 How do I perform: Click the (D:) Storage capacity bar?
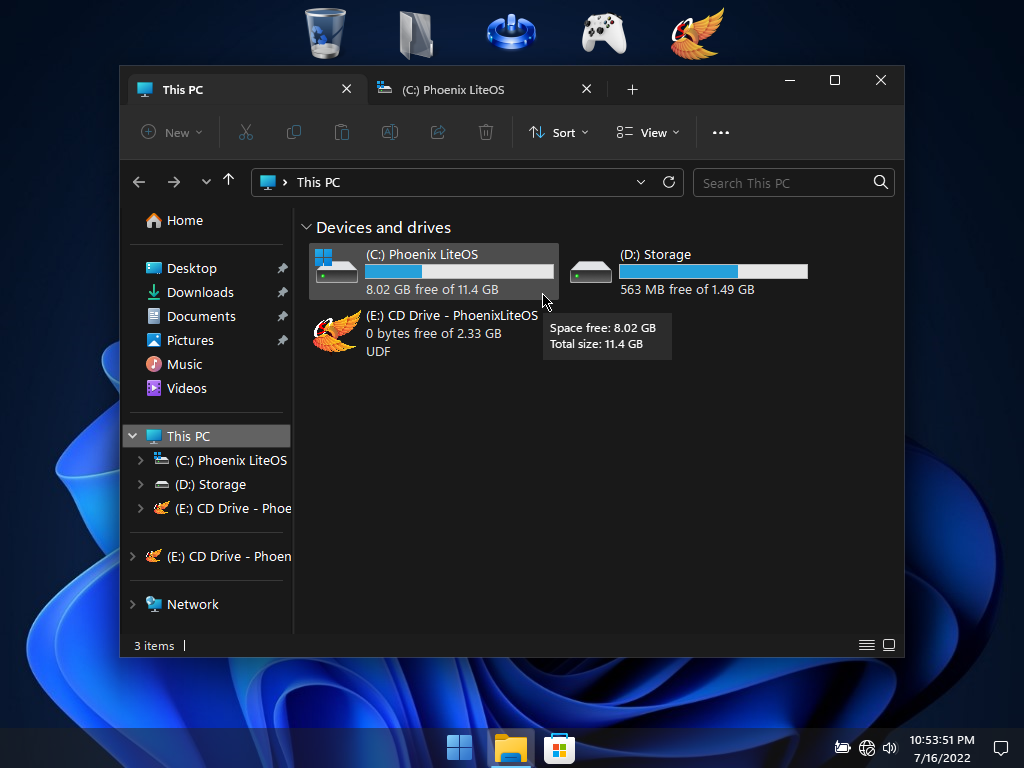(x=713, y=271)
